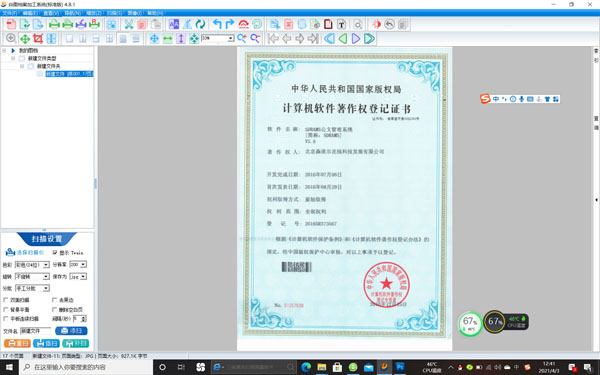Image resolution: width=600 pixels, height=375 pixels.
Task: Rotate image left with blue arrow
Action: (217, 24)
